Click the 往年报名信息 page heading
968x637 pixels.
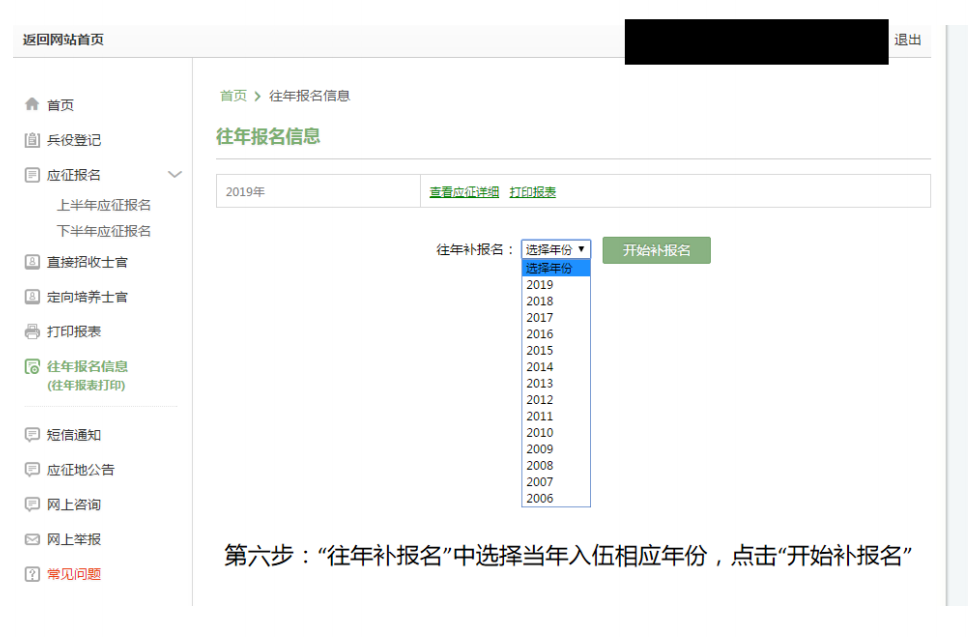point(268,136)
